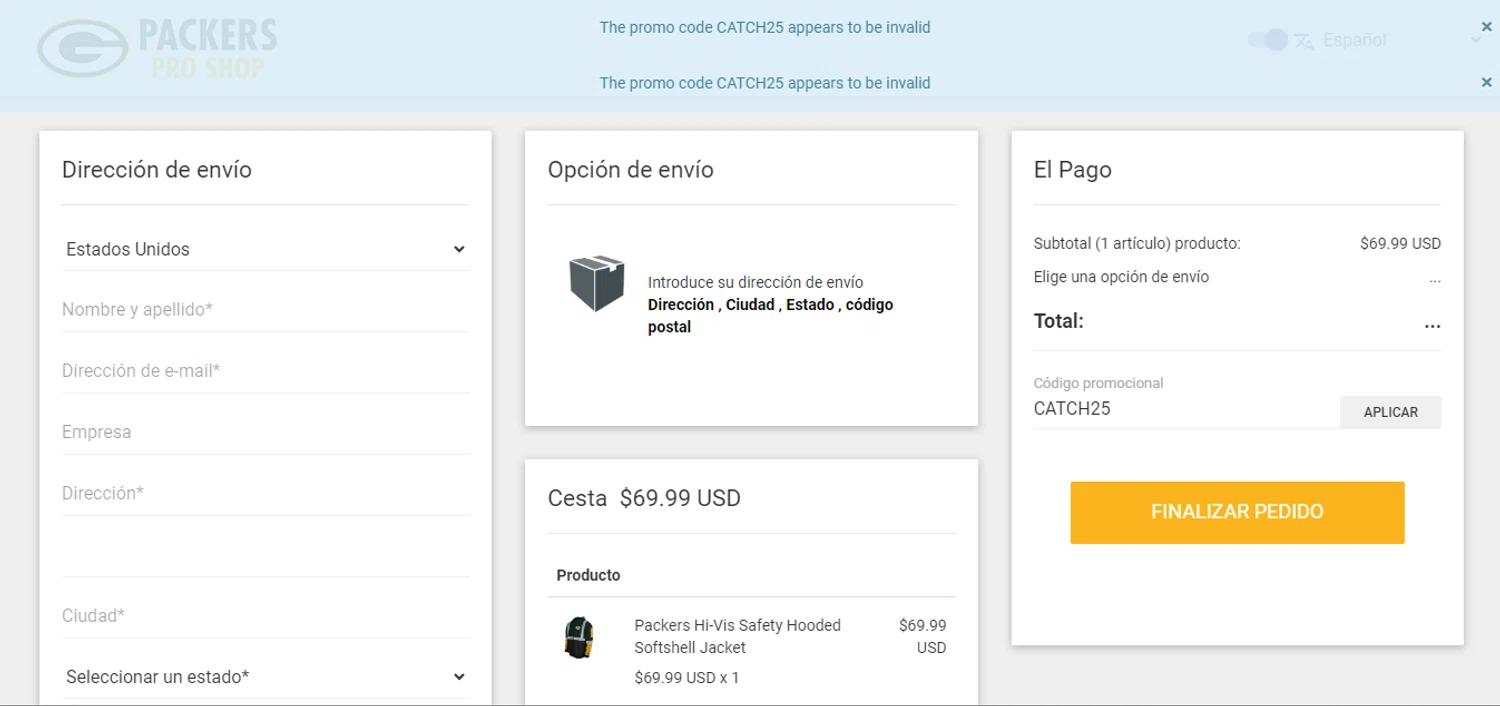The width and height of the screenshot is (1500, 706).
Task: Dismiss the first invalid promo code alert
Action: coord(1486,28)
